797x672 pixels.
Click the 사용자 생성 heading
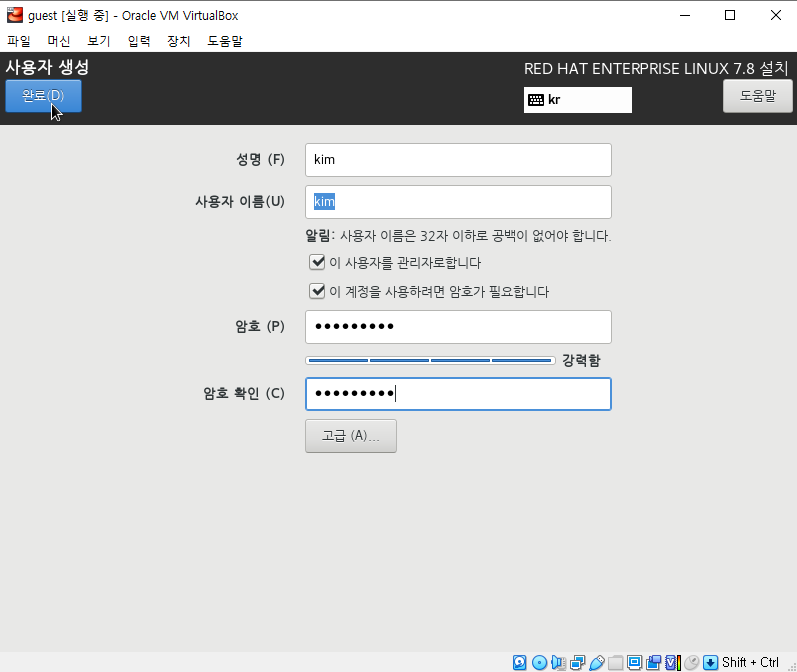(47, 67)
